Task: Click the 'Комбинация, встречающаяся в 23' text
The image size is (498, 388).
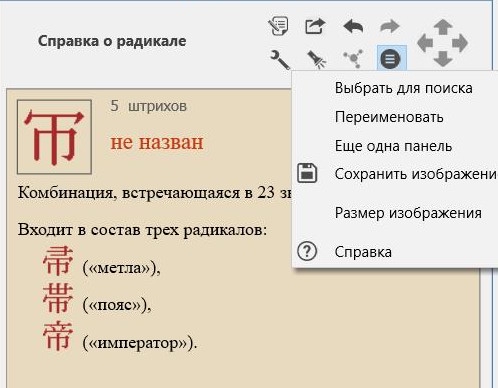Action: pyautogui.click(x=146, y=193)
